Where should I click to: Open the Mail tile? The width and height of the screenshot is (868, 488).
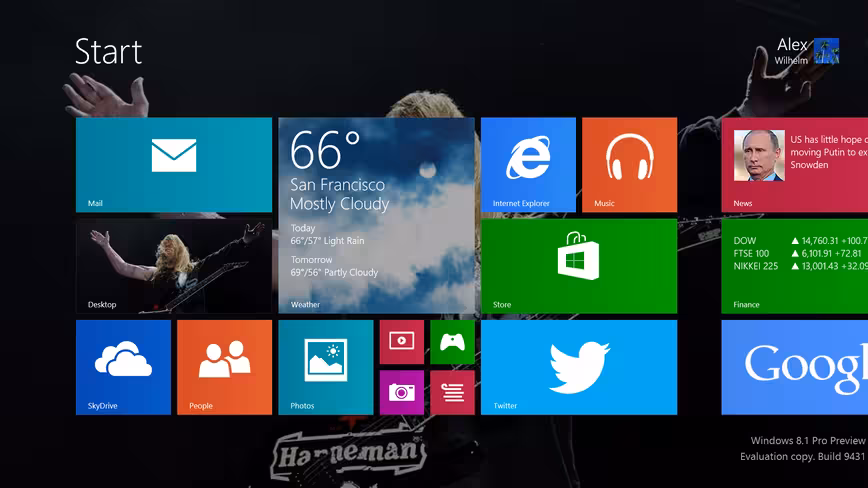click(174, 164)
